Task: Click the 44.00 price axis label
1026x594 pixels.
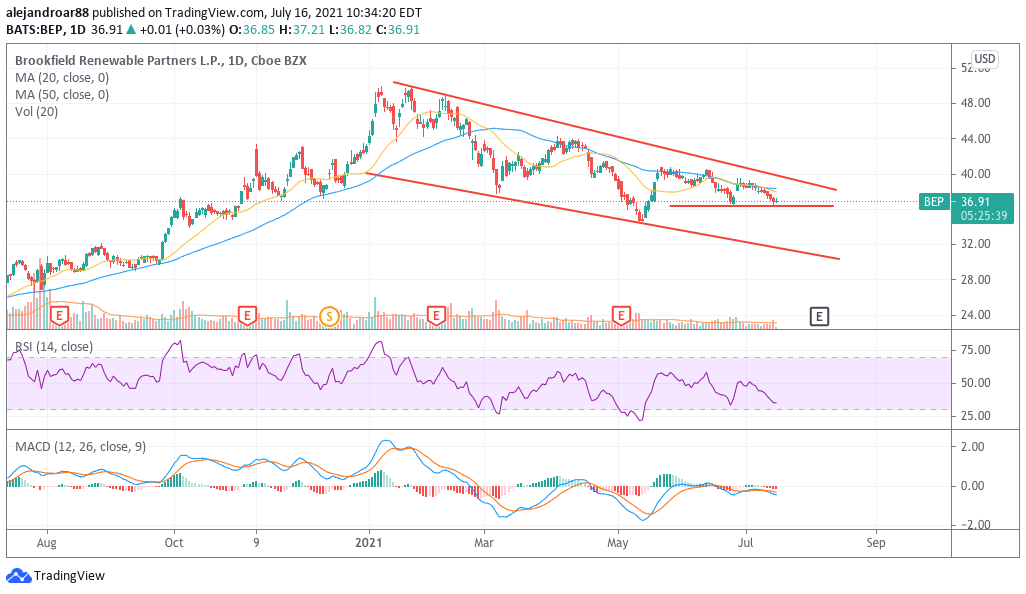Action: coord(976,139)
